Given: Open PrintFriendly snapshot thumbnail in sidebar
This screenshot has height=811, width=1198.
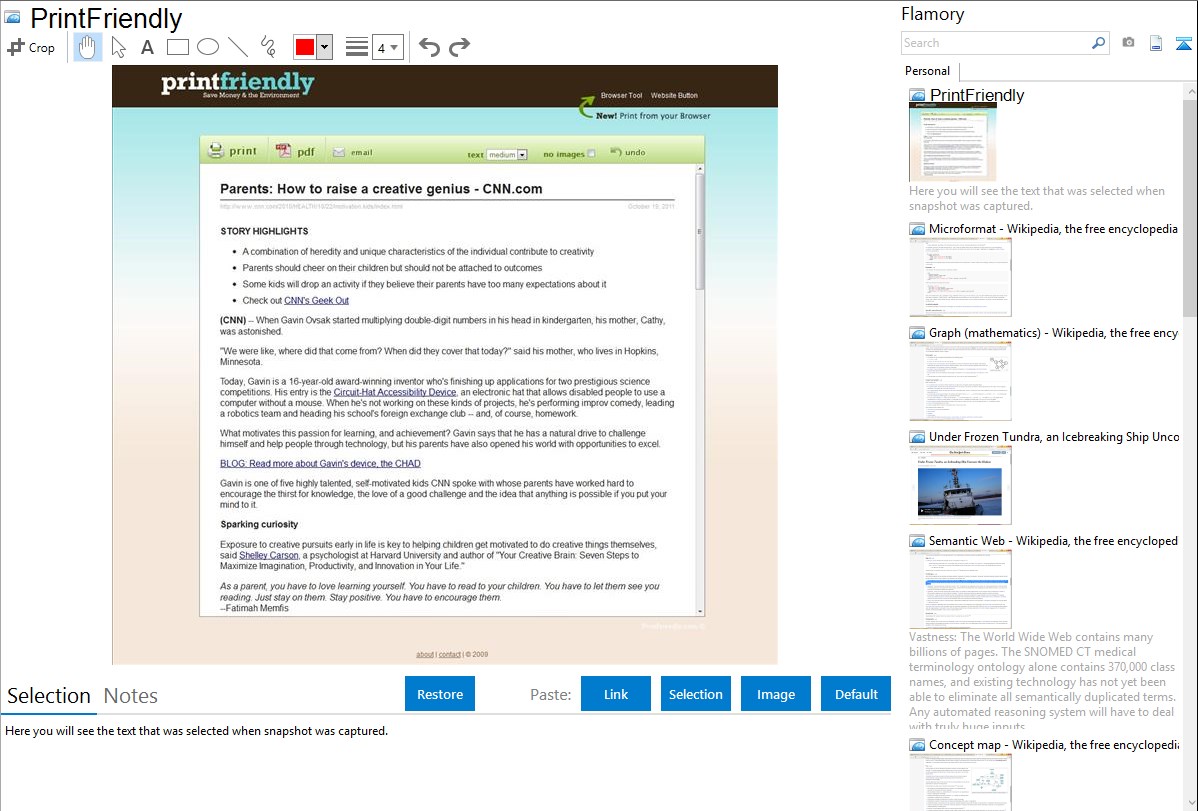Looking at the screenshot, I should tap(953, 142).
